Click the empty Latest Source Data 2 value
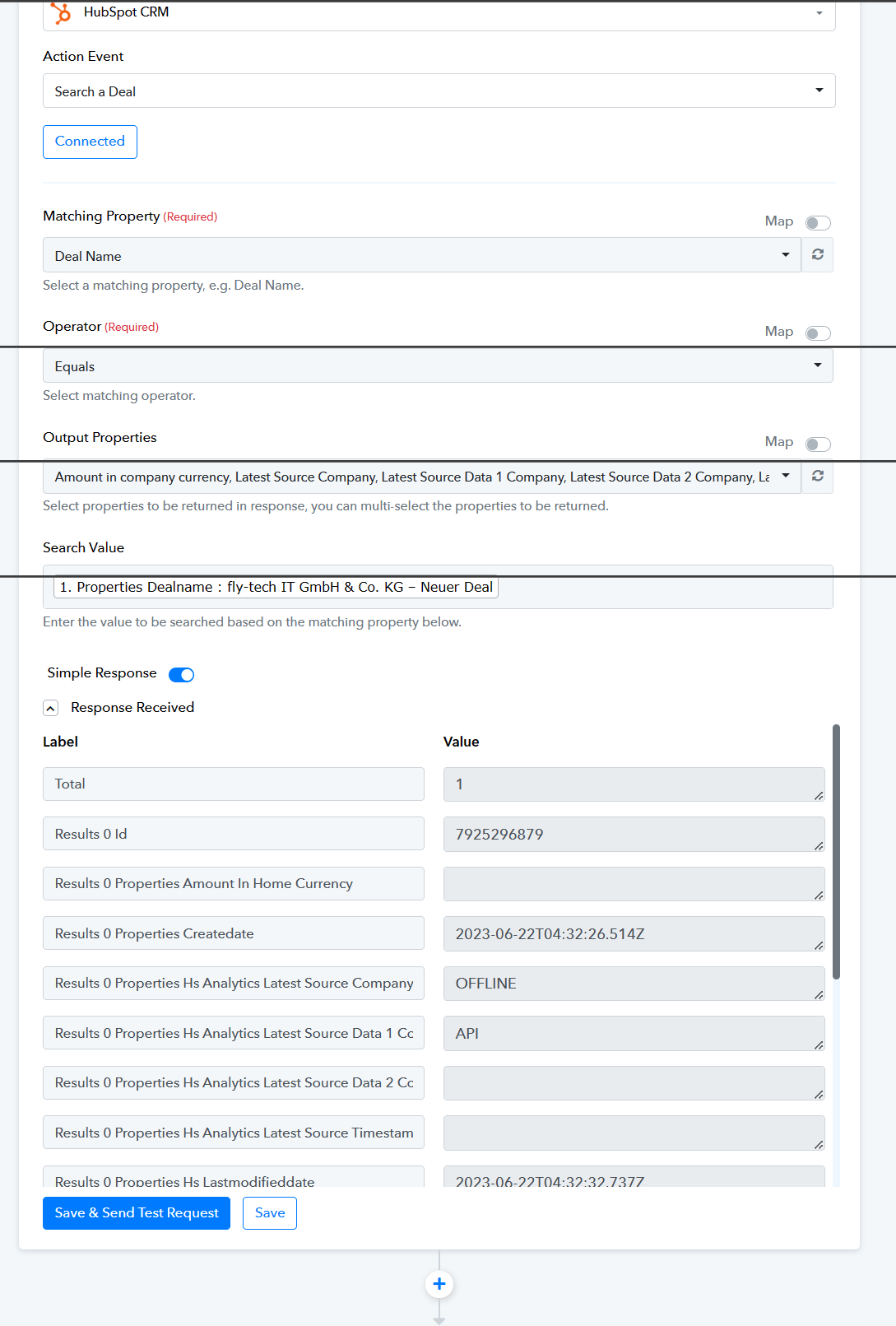 click(x=634, y=1083)
